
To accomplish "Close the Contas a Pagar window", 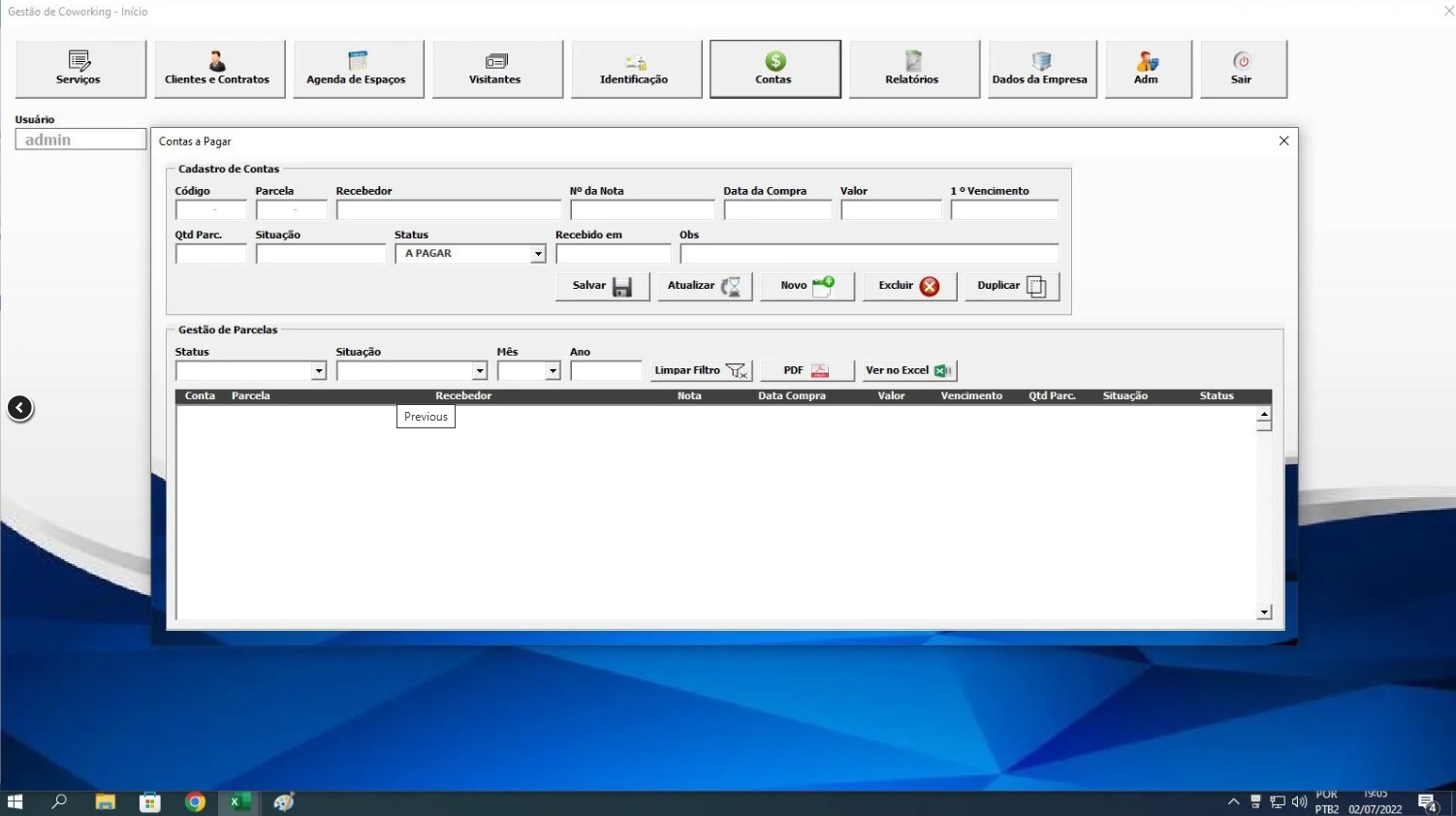I will (x=1283, y=141).
